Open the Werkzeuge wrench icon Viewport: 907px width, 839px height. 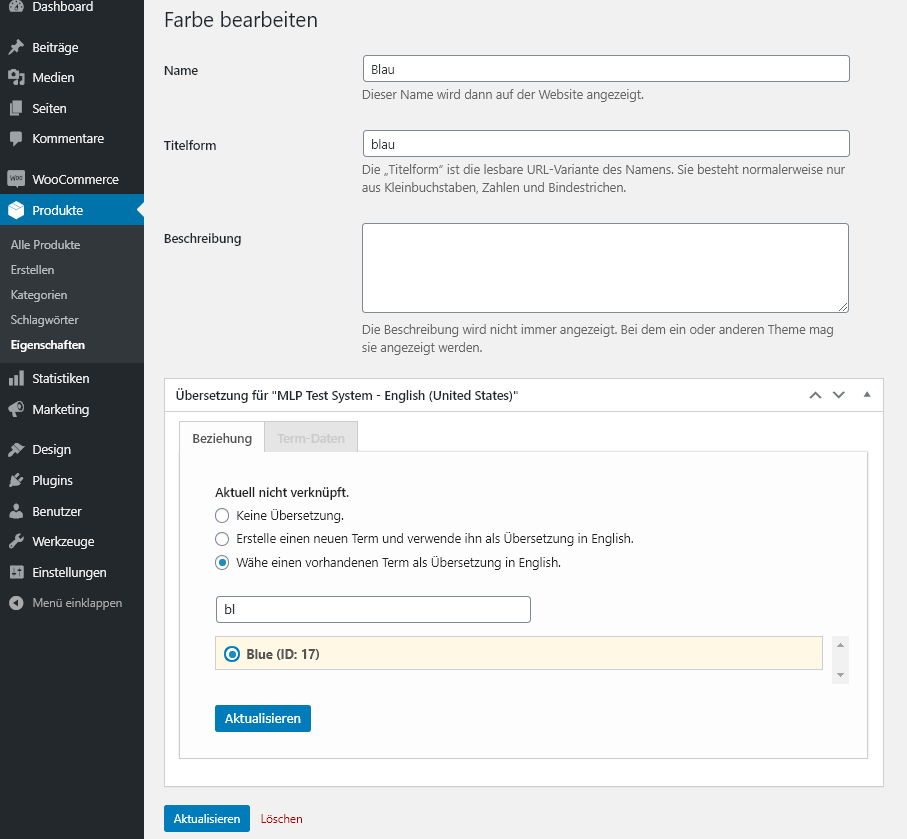pyautogui.click(x=16, y=542)
